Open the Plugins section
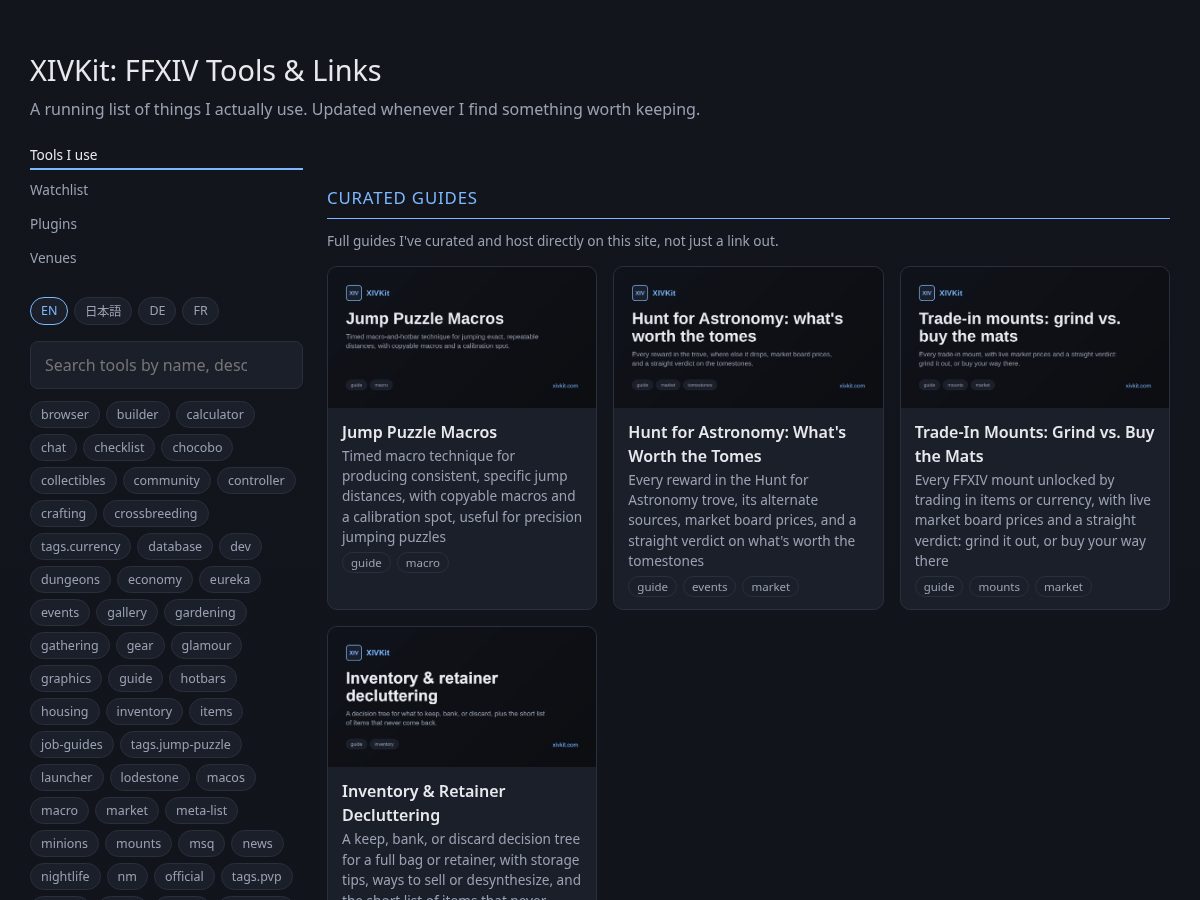 point(166,224)
